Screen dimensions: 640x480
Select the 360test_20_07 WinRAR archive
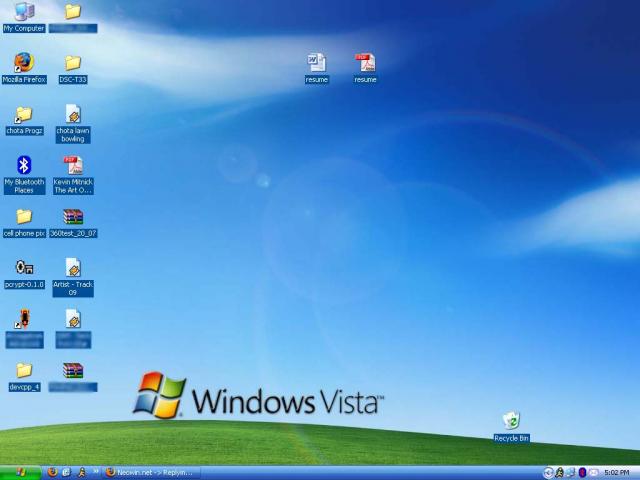[x=73, y=222]
